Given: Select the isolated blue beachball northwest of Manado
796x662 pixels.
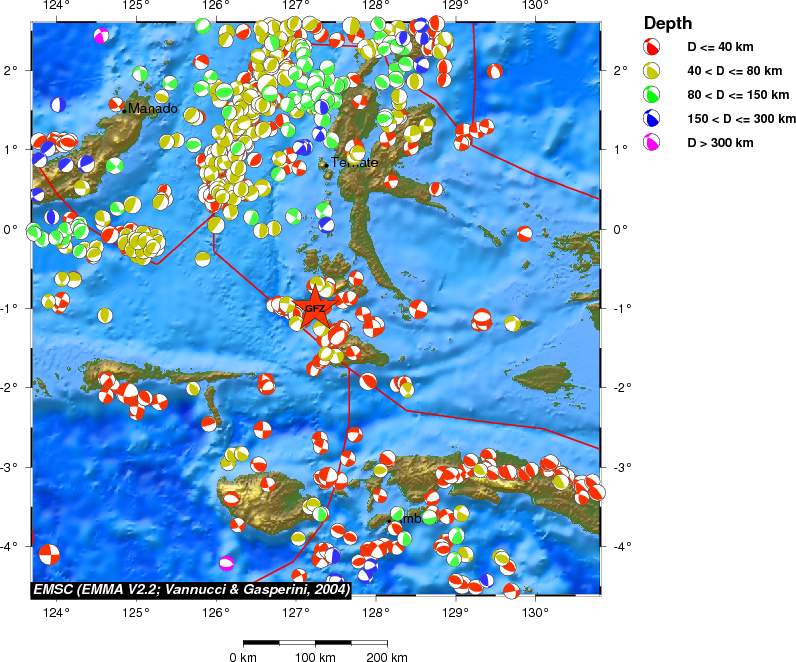Looking at the screenshot, I should tap(58, 104).
